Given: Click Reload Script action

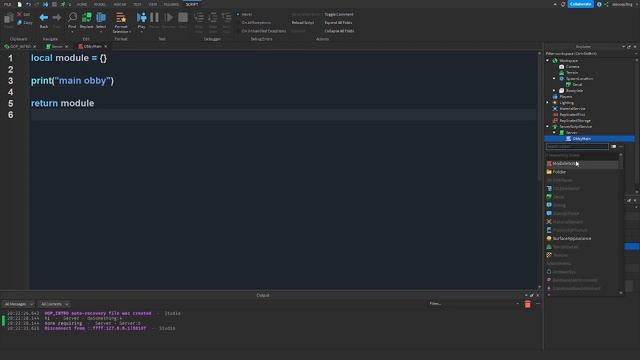Looking at the screenshot, I should click(x=303, y=22).
